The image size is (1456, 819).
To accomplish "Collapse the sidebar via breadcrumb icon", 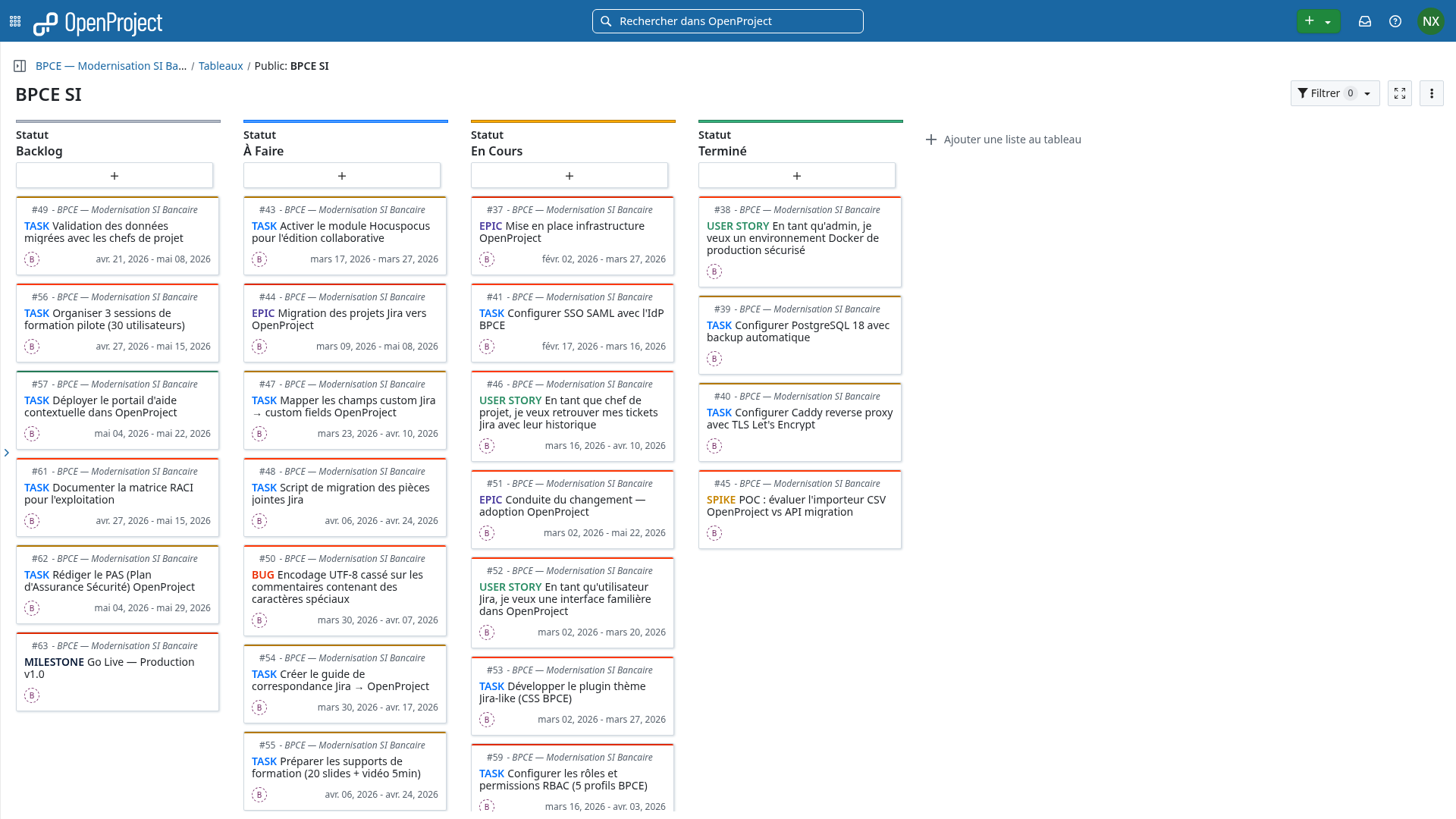I will (x=18, y=66).
